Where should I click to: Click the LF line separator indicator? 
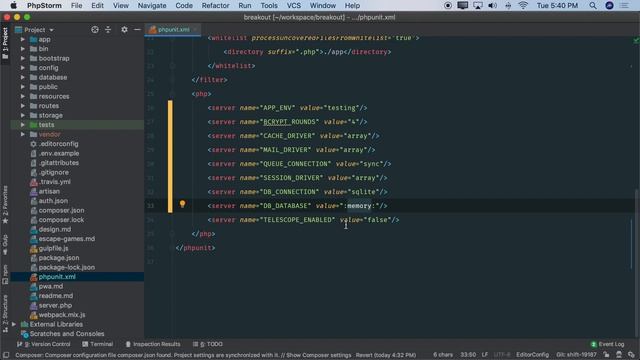(484, 355)
